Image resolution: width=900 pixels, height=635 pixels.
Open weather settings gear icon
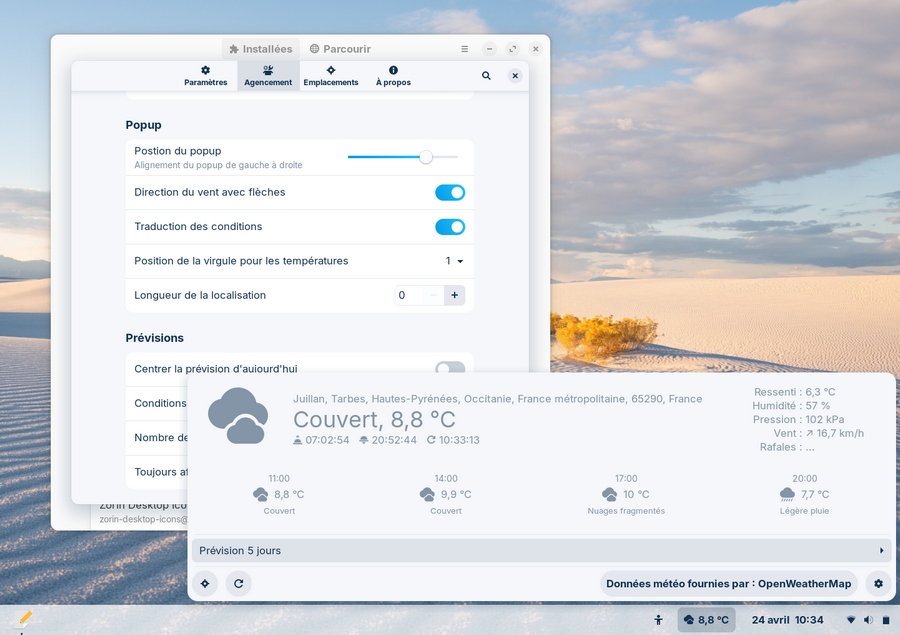pos(878,583)
